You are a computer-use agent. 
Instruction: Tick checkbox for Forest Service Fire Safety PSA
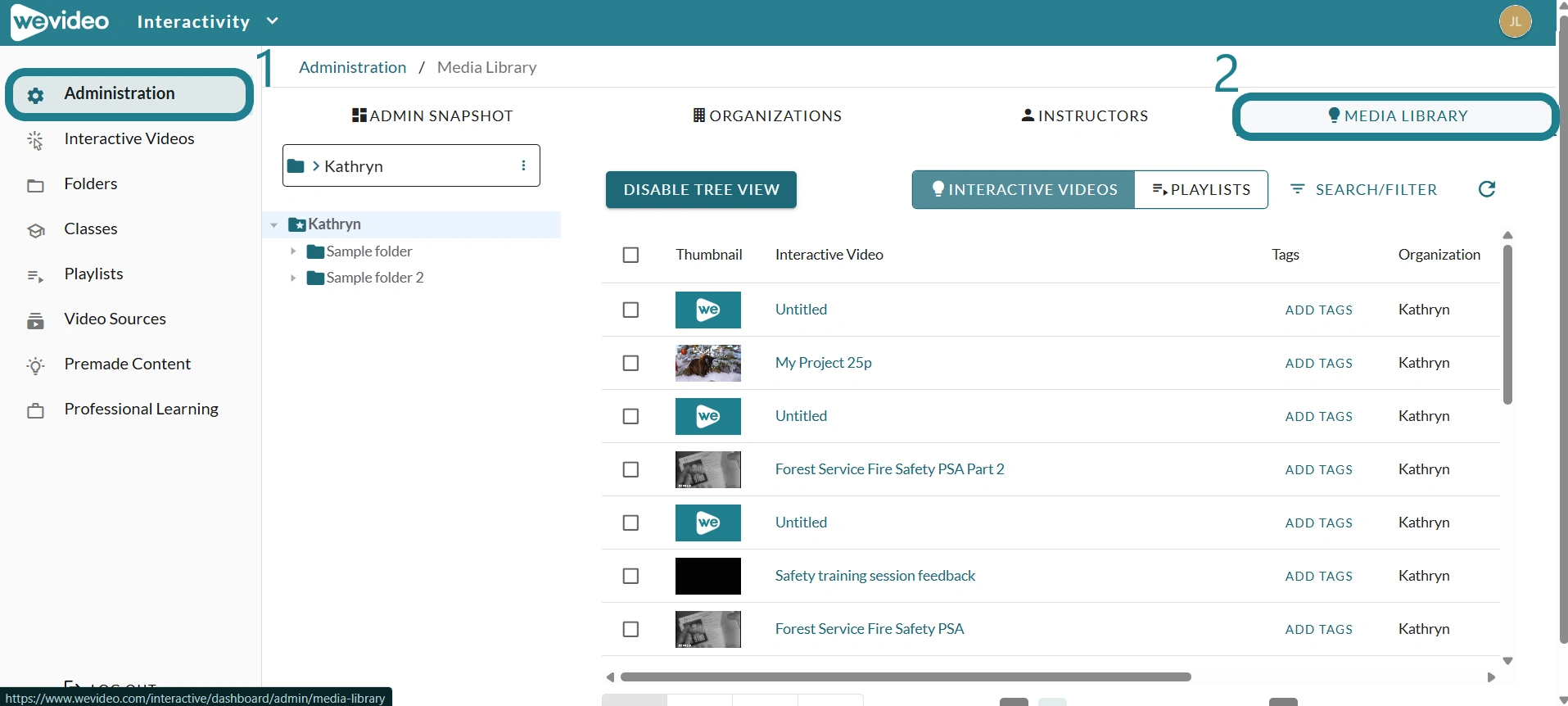tap(630, 629)
